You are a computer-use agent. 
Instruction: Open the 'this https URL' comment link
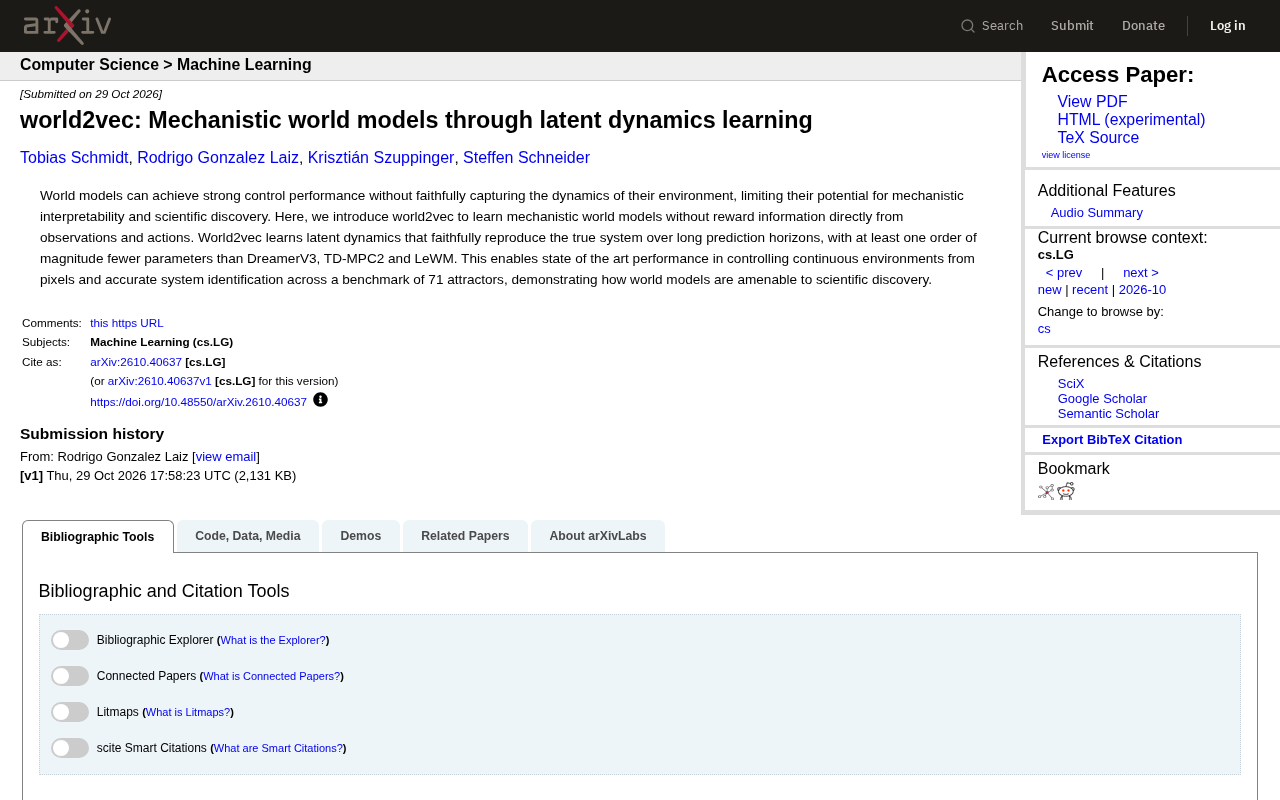127,323
